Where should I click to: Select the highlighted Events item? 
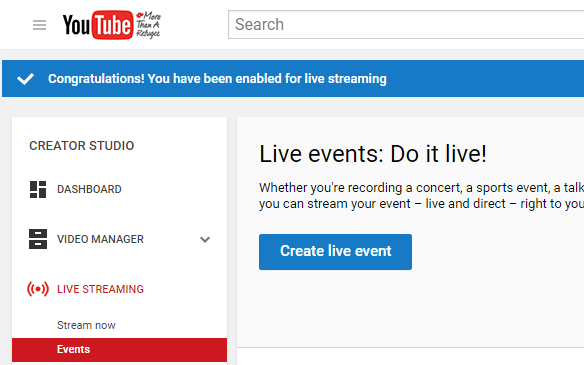[119, 350]
